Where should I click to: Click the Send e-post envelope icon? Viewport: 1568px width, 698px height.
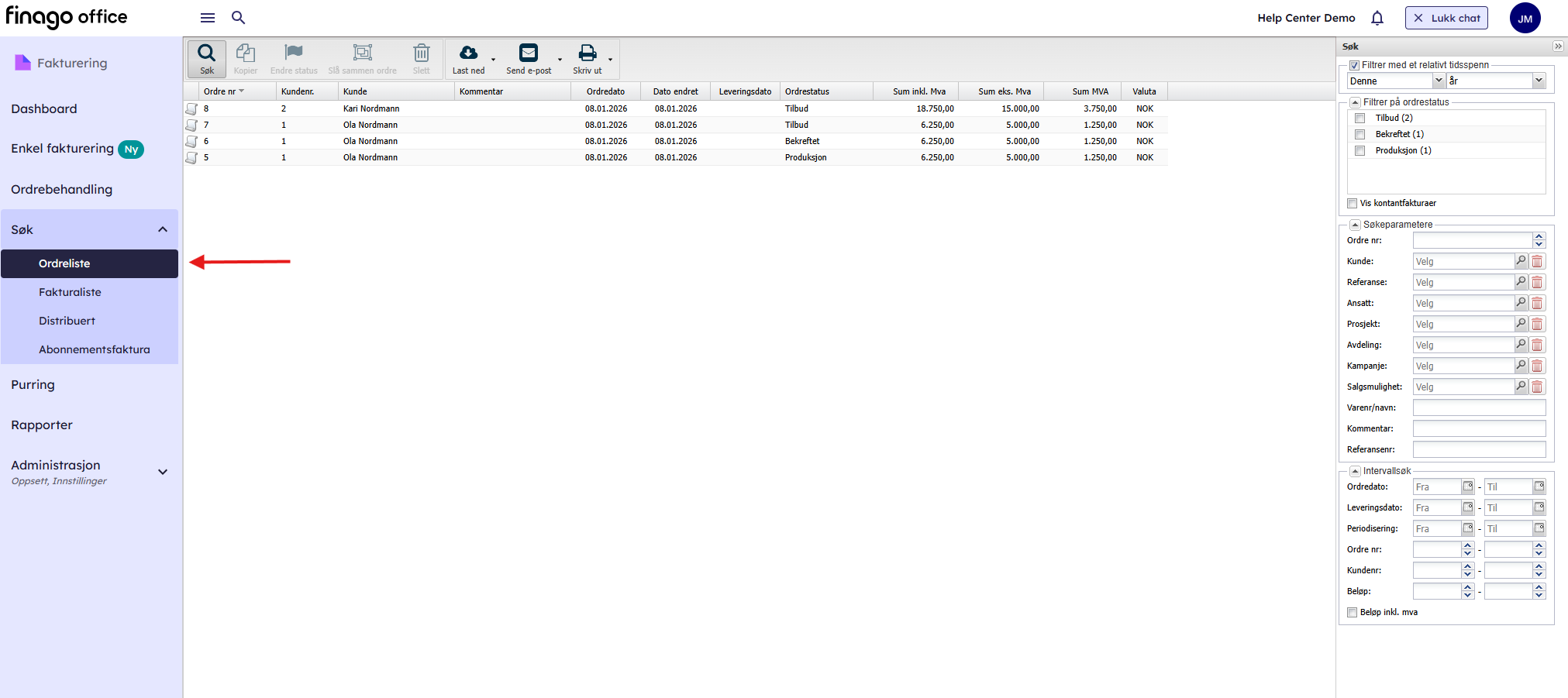tap(528, 53)
